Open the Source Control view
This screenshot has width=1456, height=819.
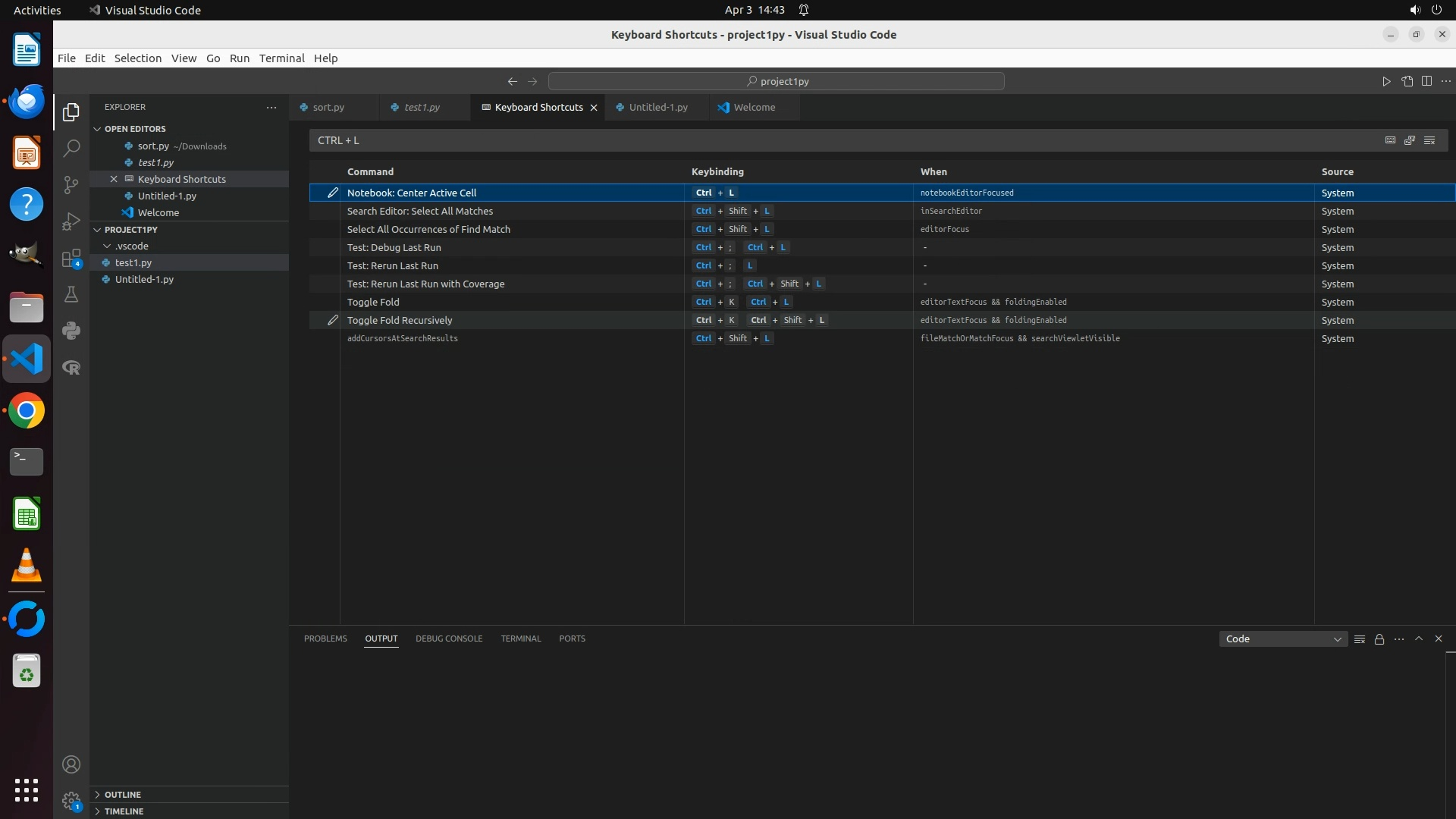(x=71, y=184)
